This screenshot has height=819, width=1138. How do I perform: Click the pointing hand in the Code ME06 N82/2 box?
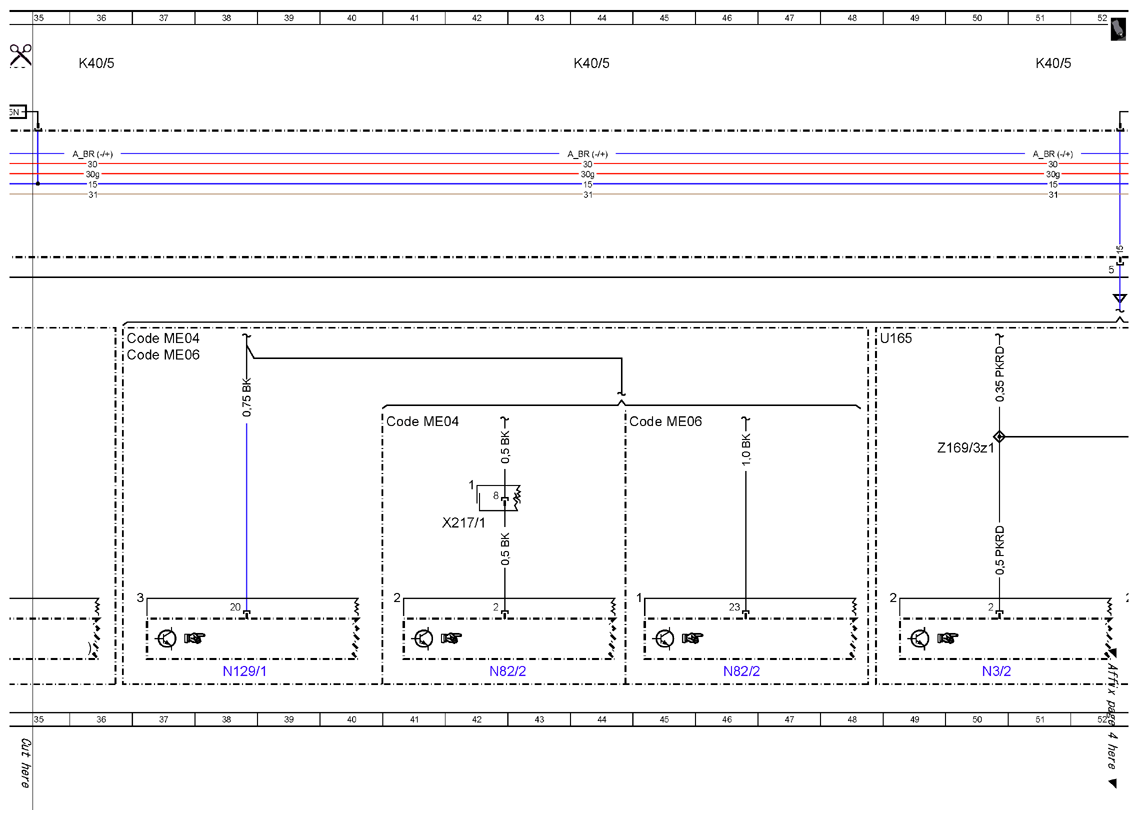pyautogui.click(x=692, y=638)
